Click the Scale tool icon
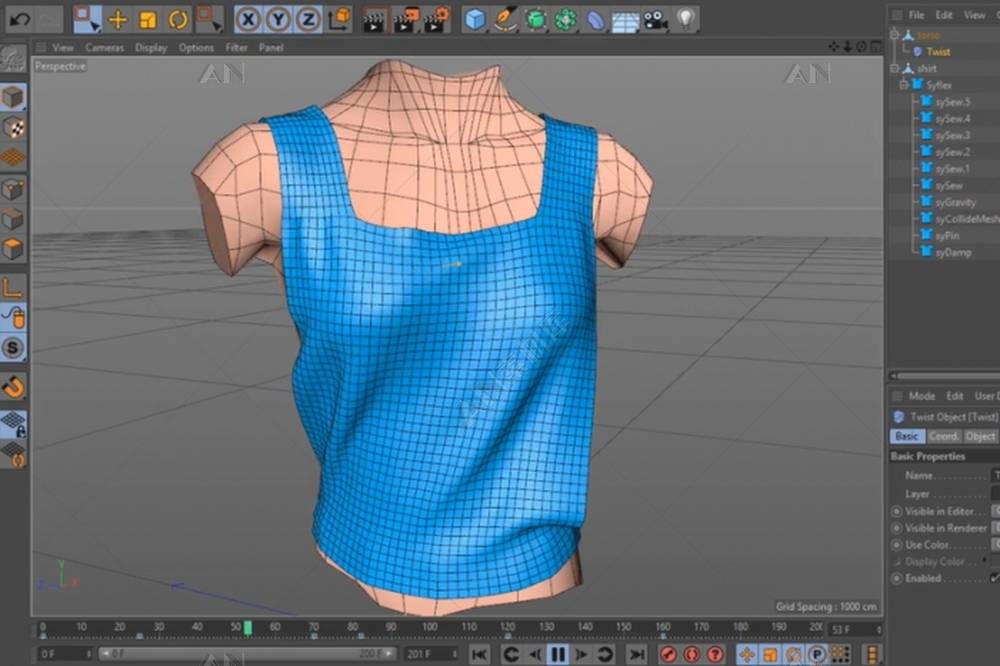This screenshot has width=1000, height=666. click(148, 19)
